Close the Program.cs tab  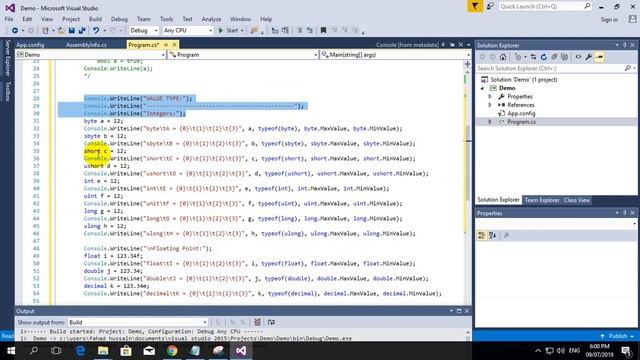pos(174,44)
